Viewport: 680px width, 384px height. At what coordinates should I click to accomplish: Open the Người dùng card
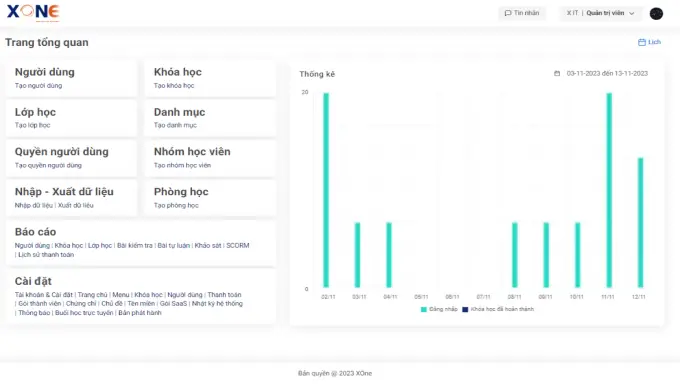pos(72,78)
